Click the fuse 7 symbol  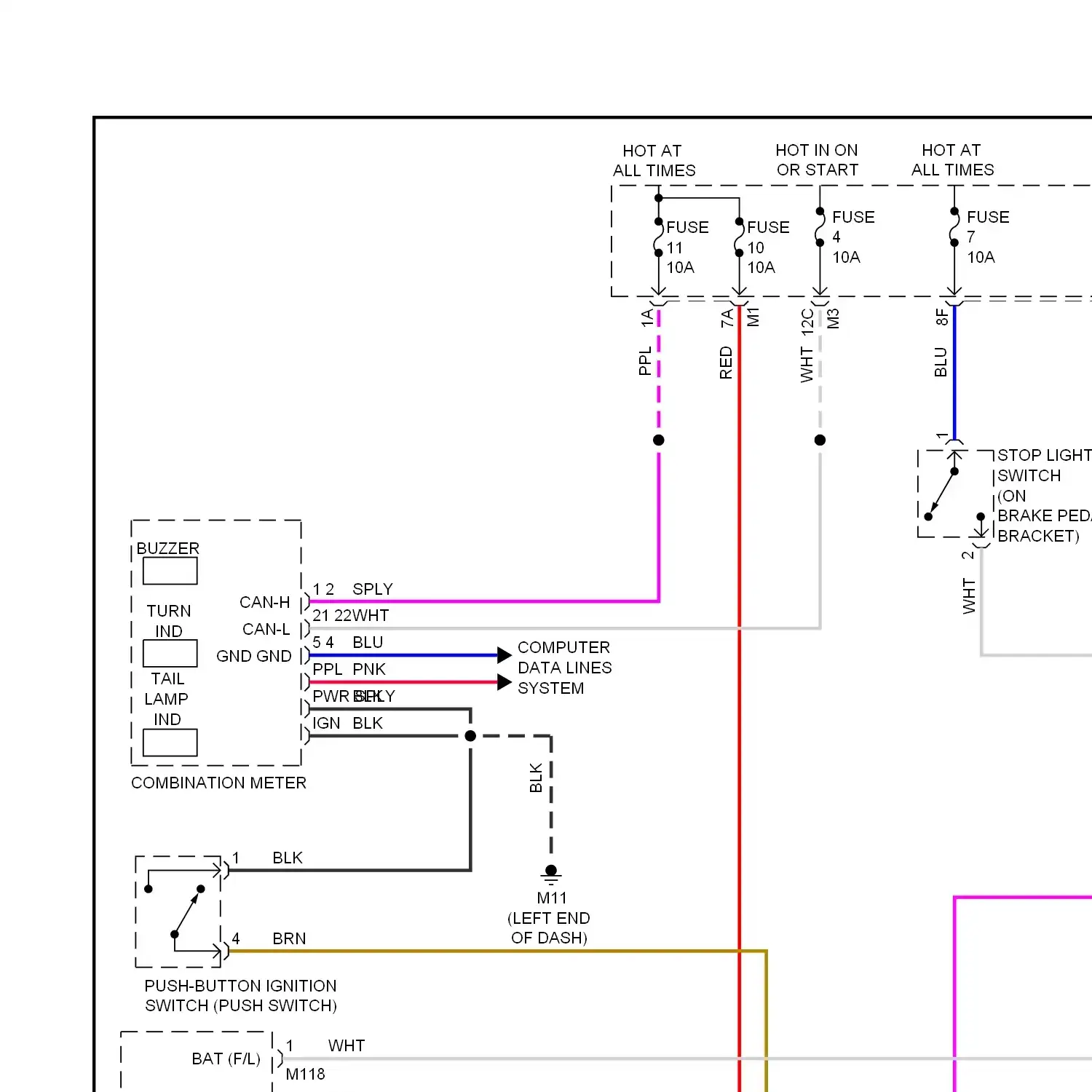point(954,227)
